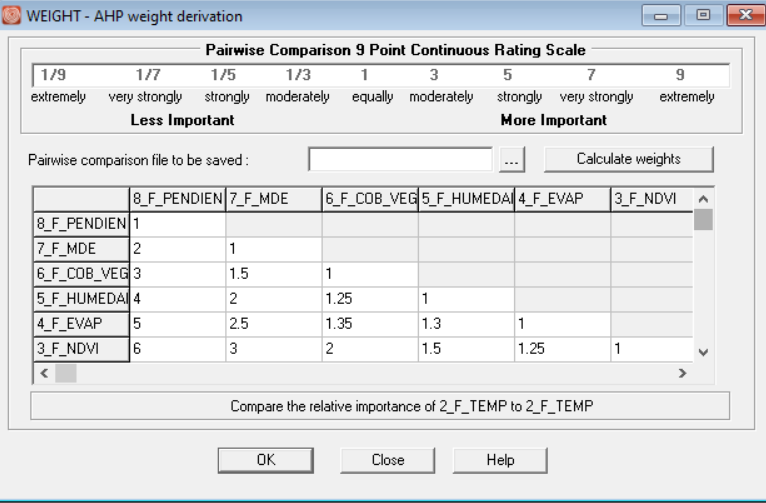Click horizontal scrollbar left arrow
Viewport: 766px width, 503px height.
(x=43, y=373)
